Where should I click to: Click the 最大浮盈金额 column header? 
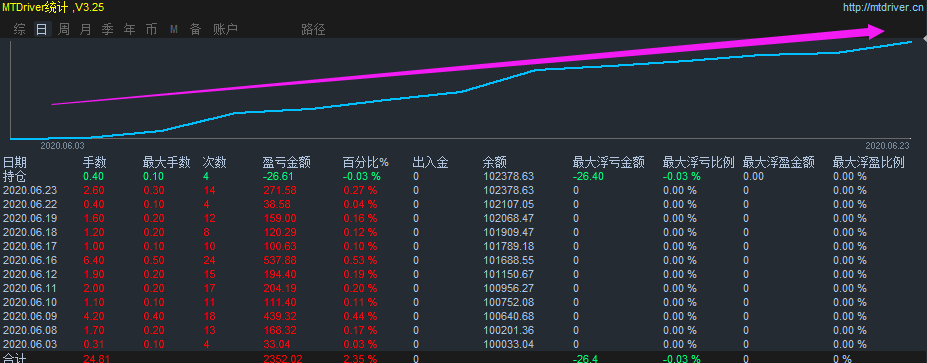tap(779, 163)
